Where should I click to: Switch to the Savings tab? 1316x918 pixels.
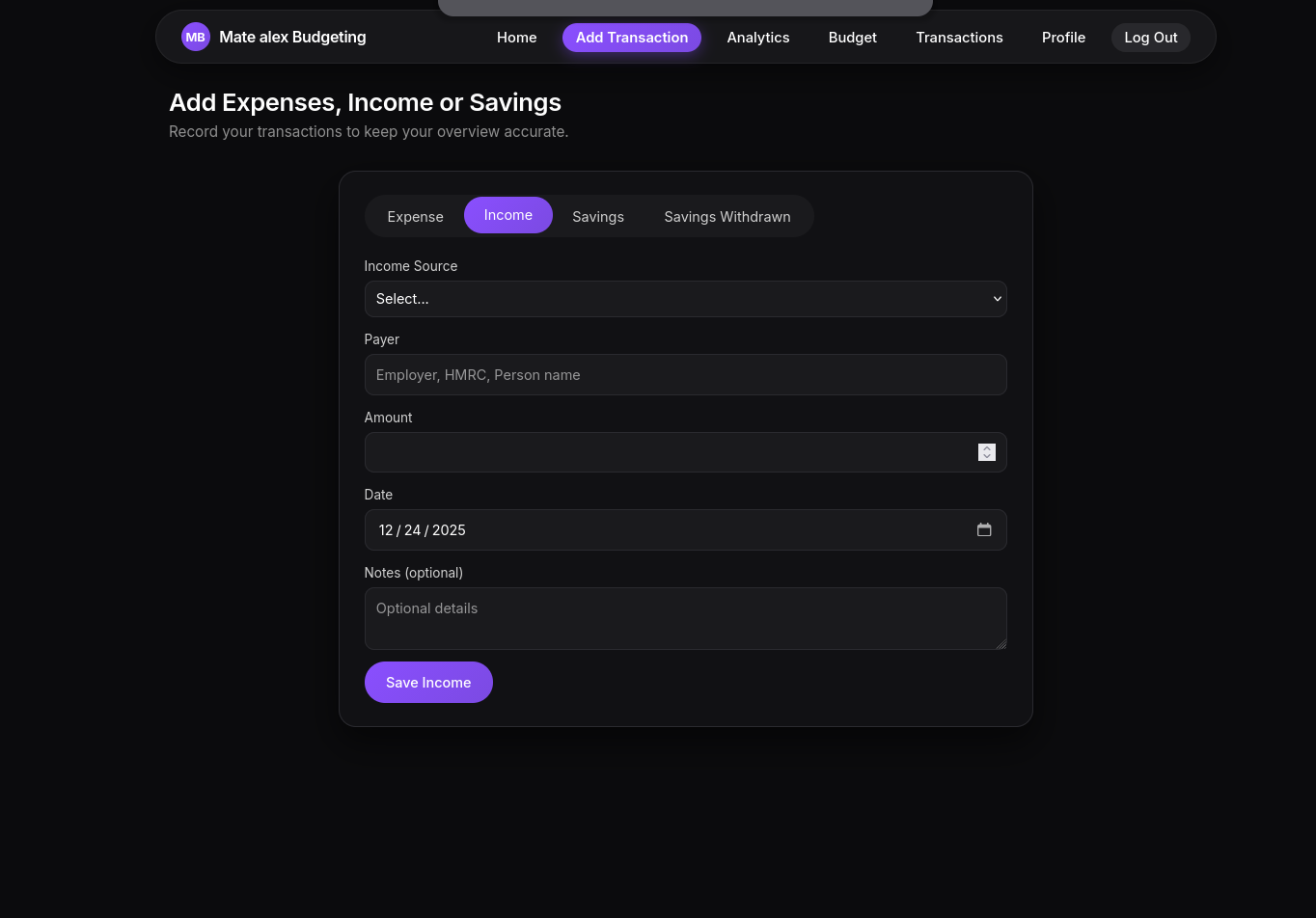point(597,216)
